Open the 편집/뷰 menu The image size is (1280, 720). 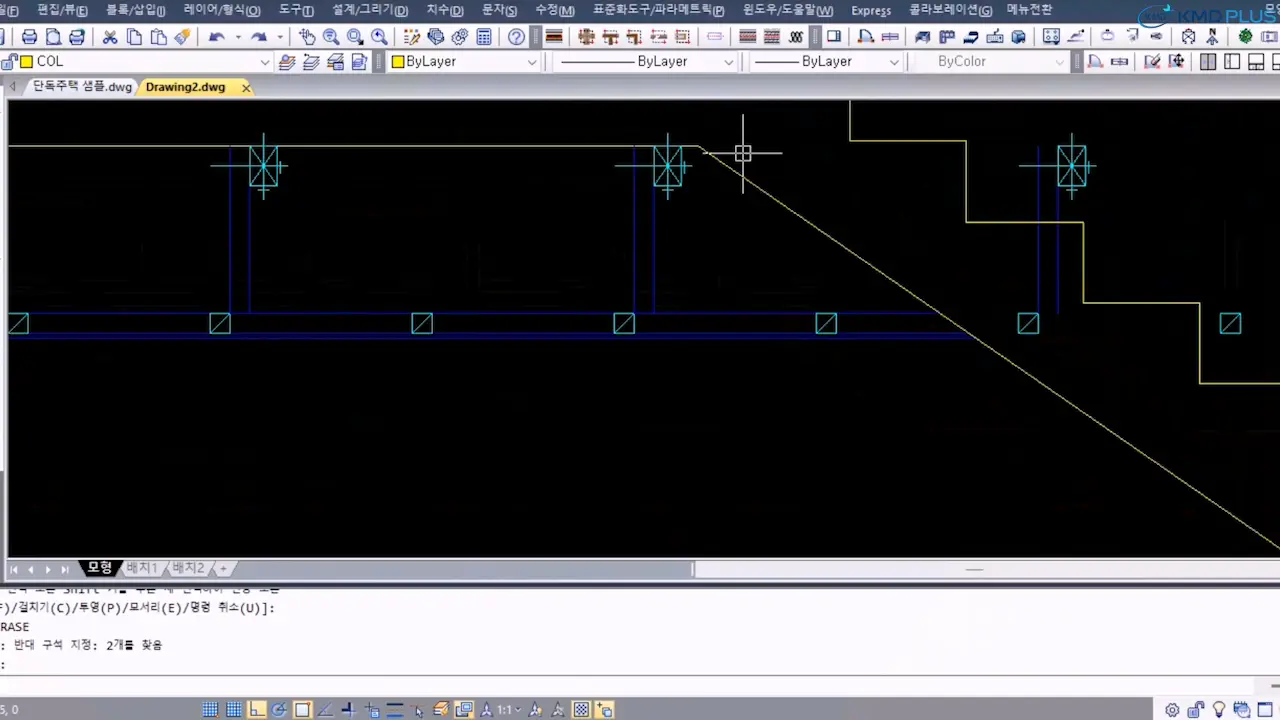[62, 10]
